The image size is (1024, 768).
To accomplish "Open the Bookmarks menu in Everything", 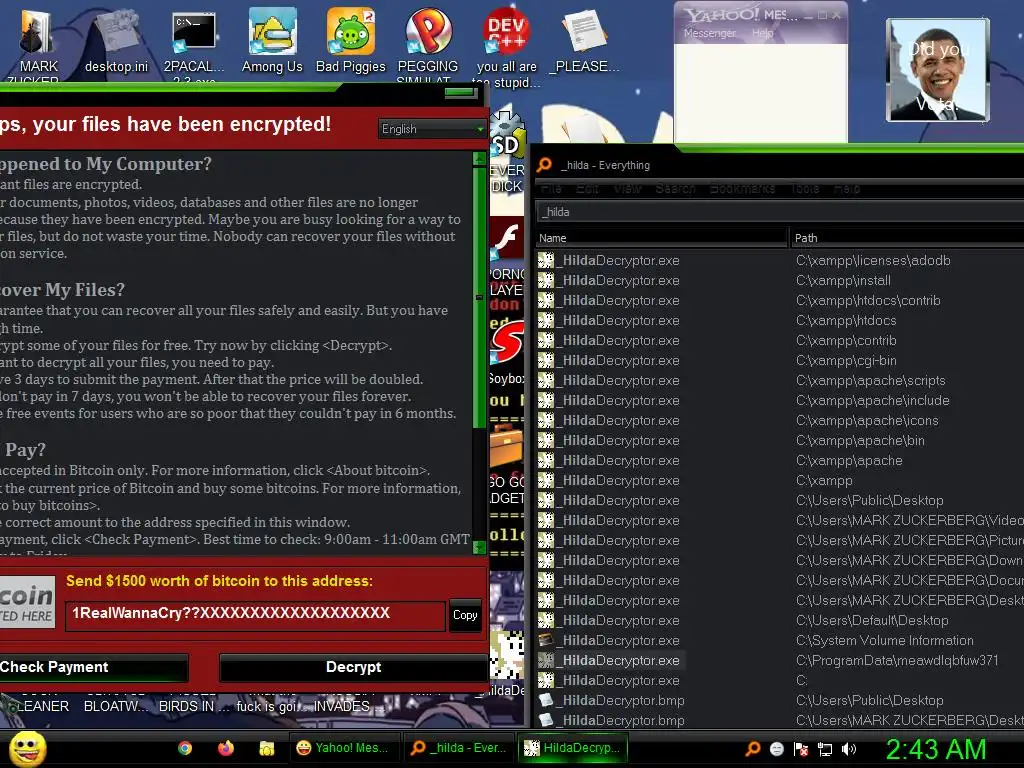I will (x=743, y=189).
